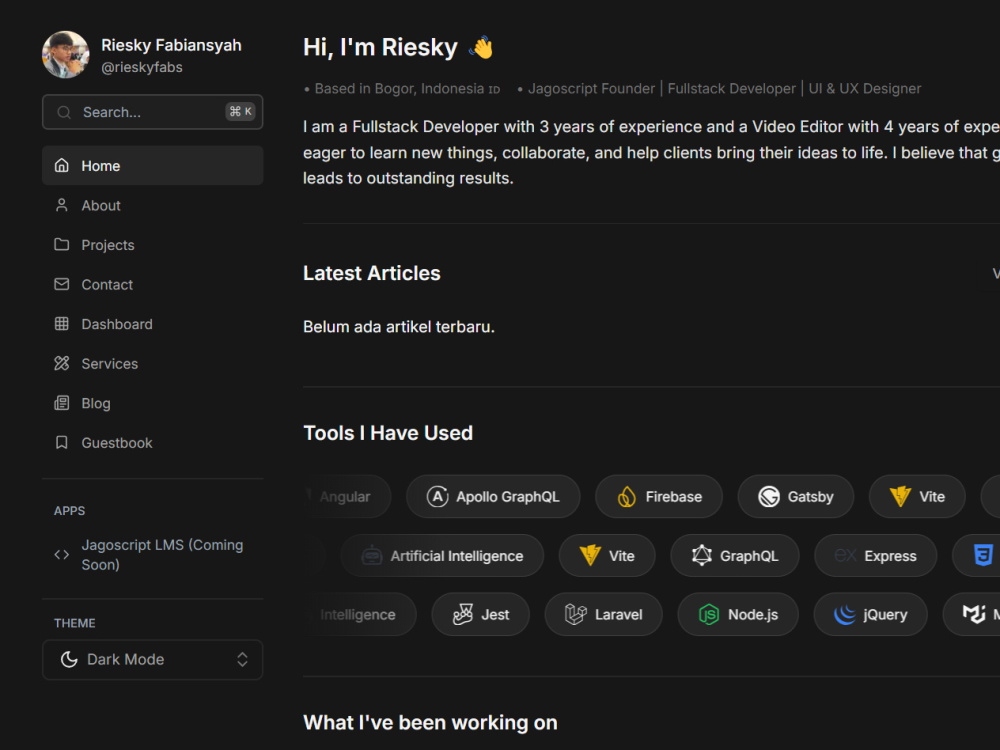The width and height of the screenshot is (1000, 750).
Task: Click the Projects folder icon
Action: (x=61, y=244)
